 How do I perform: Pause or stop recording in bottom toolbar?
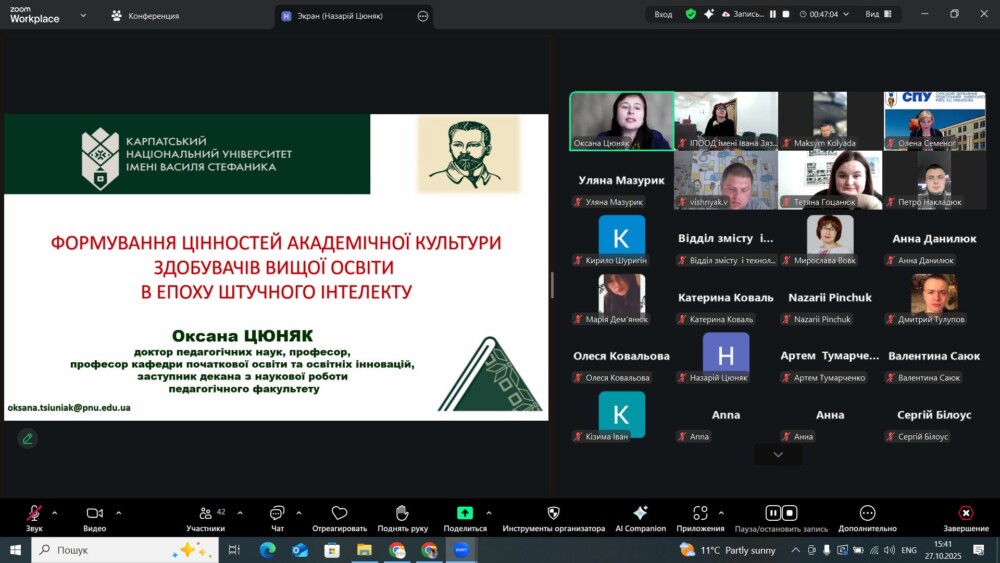(x=780, y=514)
